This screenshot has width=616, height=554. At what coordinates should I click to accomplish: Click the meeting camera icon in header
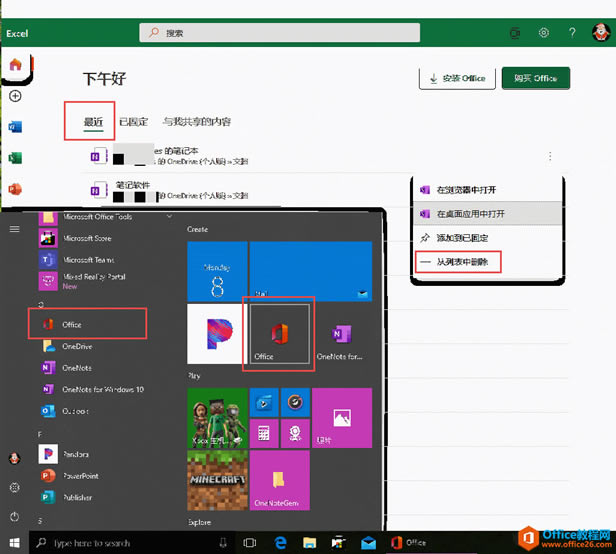(515, 33)
